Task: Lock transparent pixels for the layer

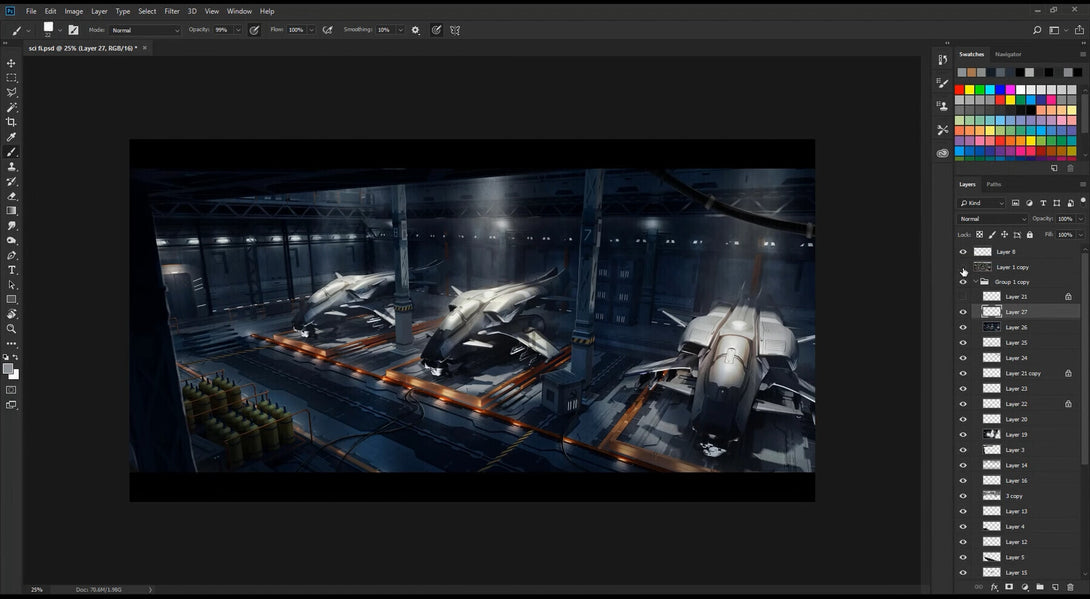Action: point(979,235)
